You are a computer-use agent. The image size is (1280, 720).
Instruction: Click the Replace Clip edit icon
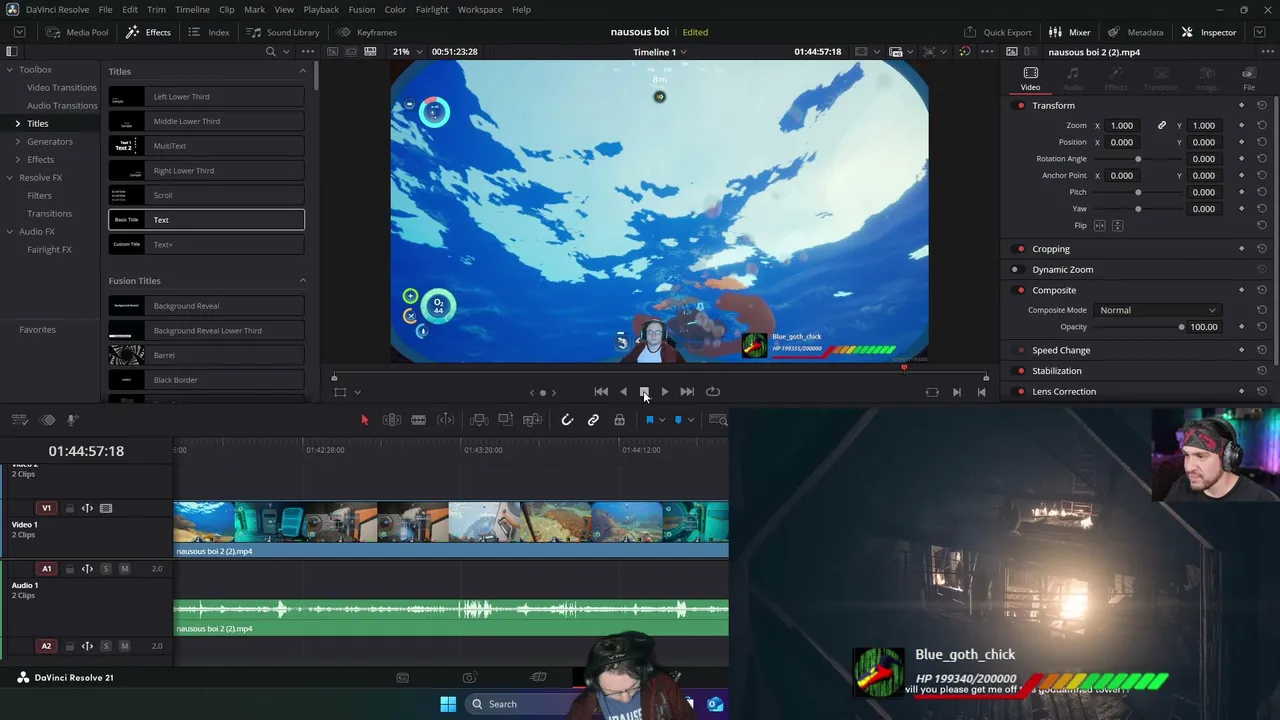click(x=533, y=420)
